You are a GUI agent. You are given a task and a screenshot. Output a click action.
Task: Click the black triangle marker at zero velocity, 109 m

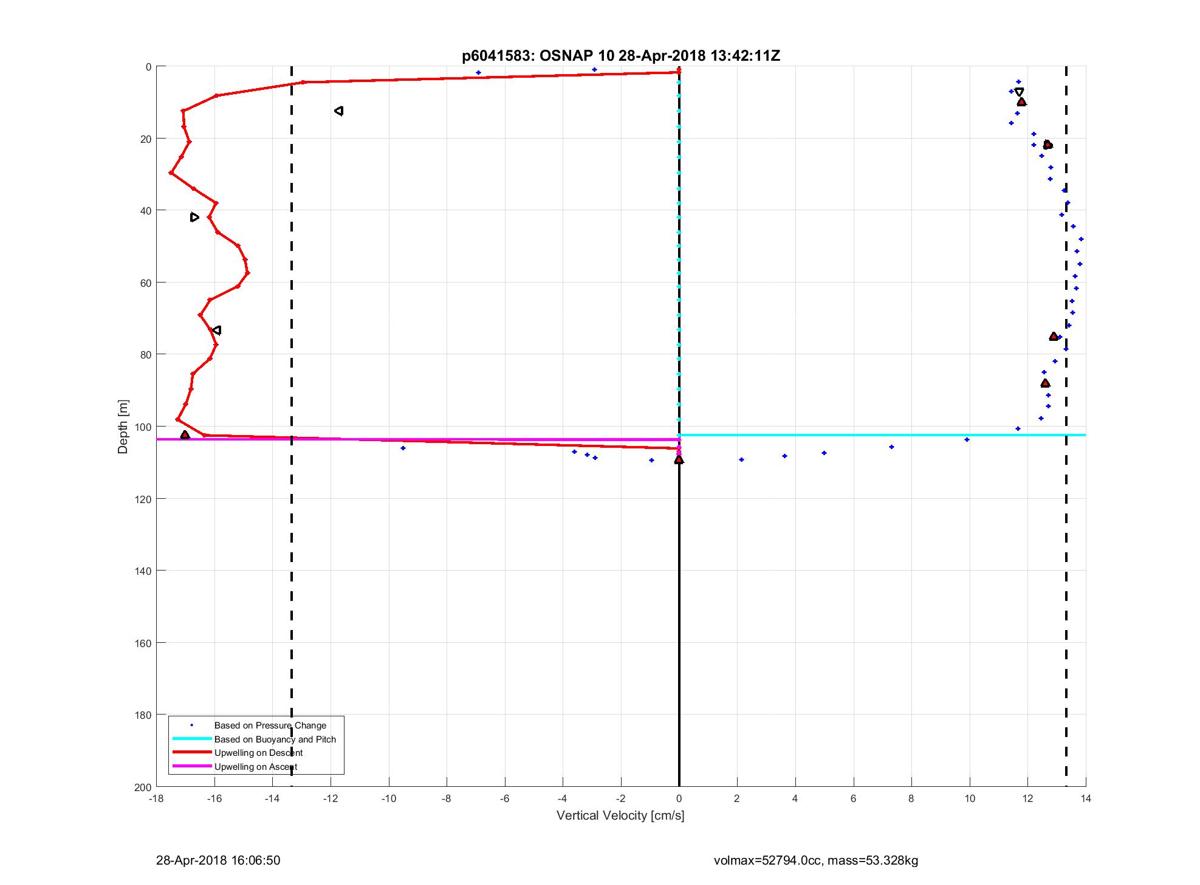[679, 459]
